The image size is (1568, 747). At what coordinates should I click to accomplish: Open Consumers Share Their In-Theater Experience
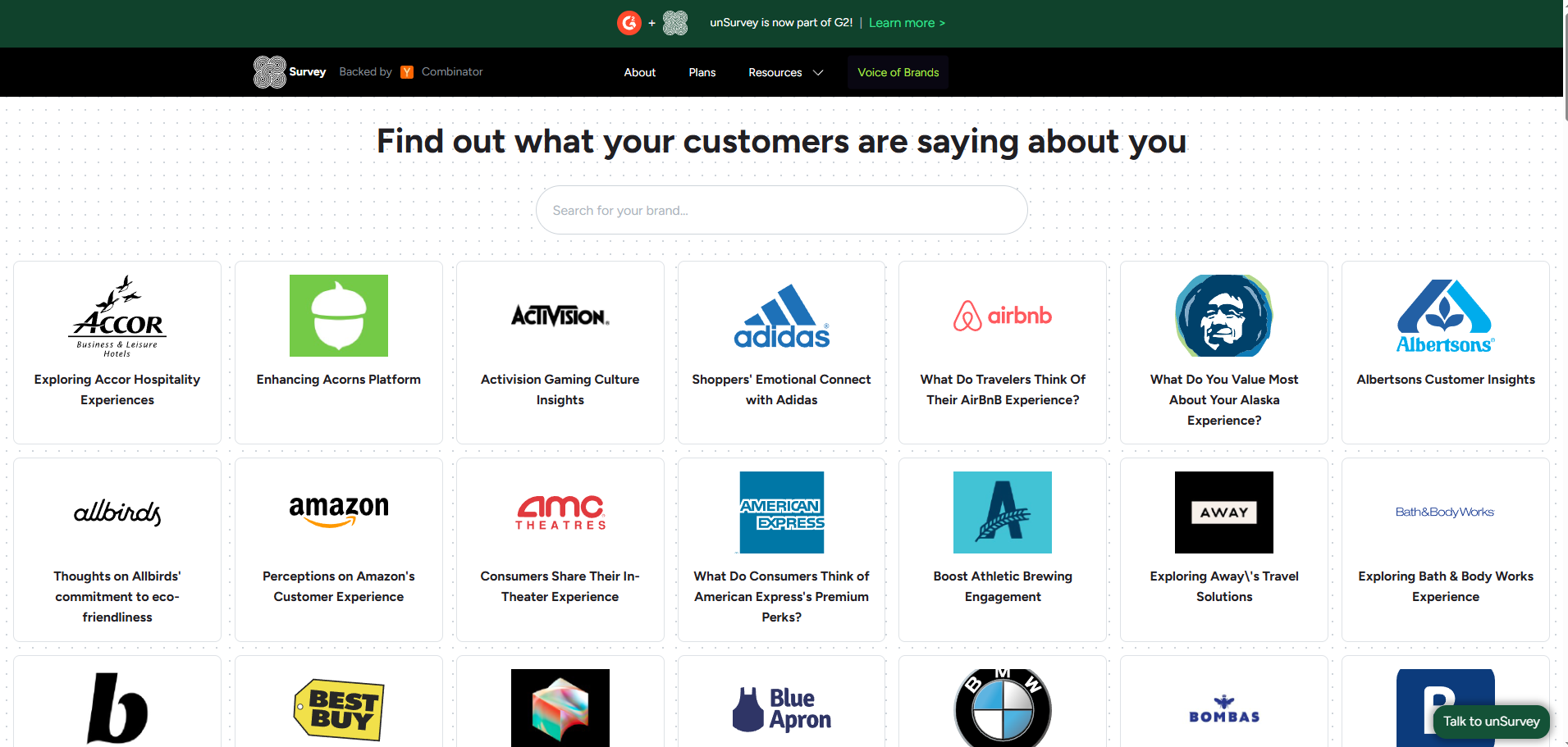(x=560, y=586)
